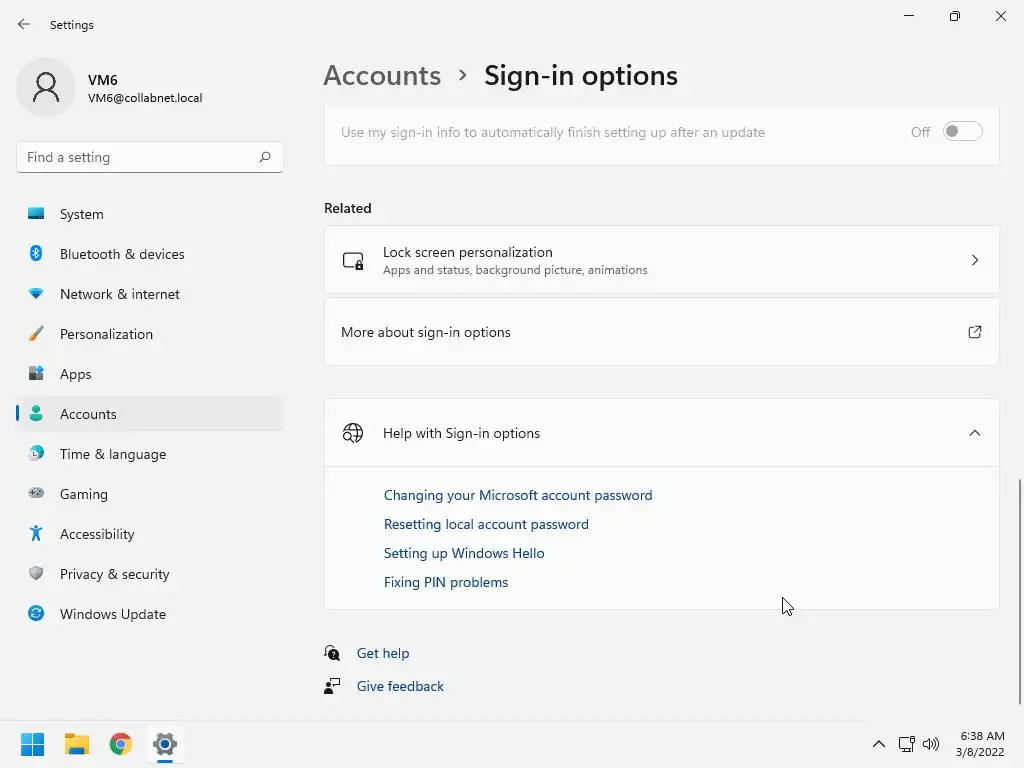Screen dimensions: 1024x768
Task: Click the Privacy & security shield icon
Action: click(x=36, y=574)
